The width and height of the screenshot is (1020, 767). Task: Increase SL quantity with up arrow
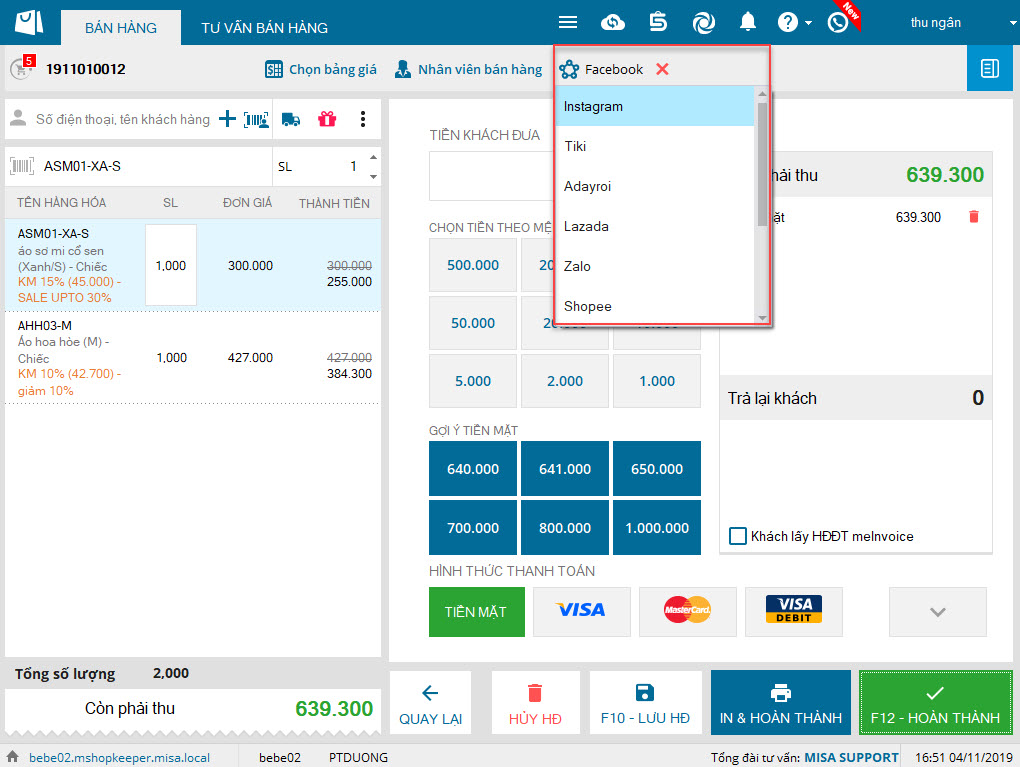coord(373,157)
